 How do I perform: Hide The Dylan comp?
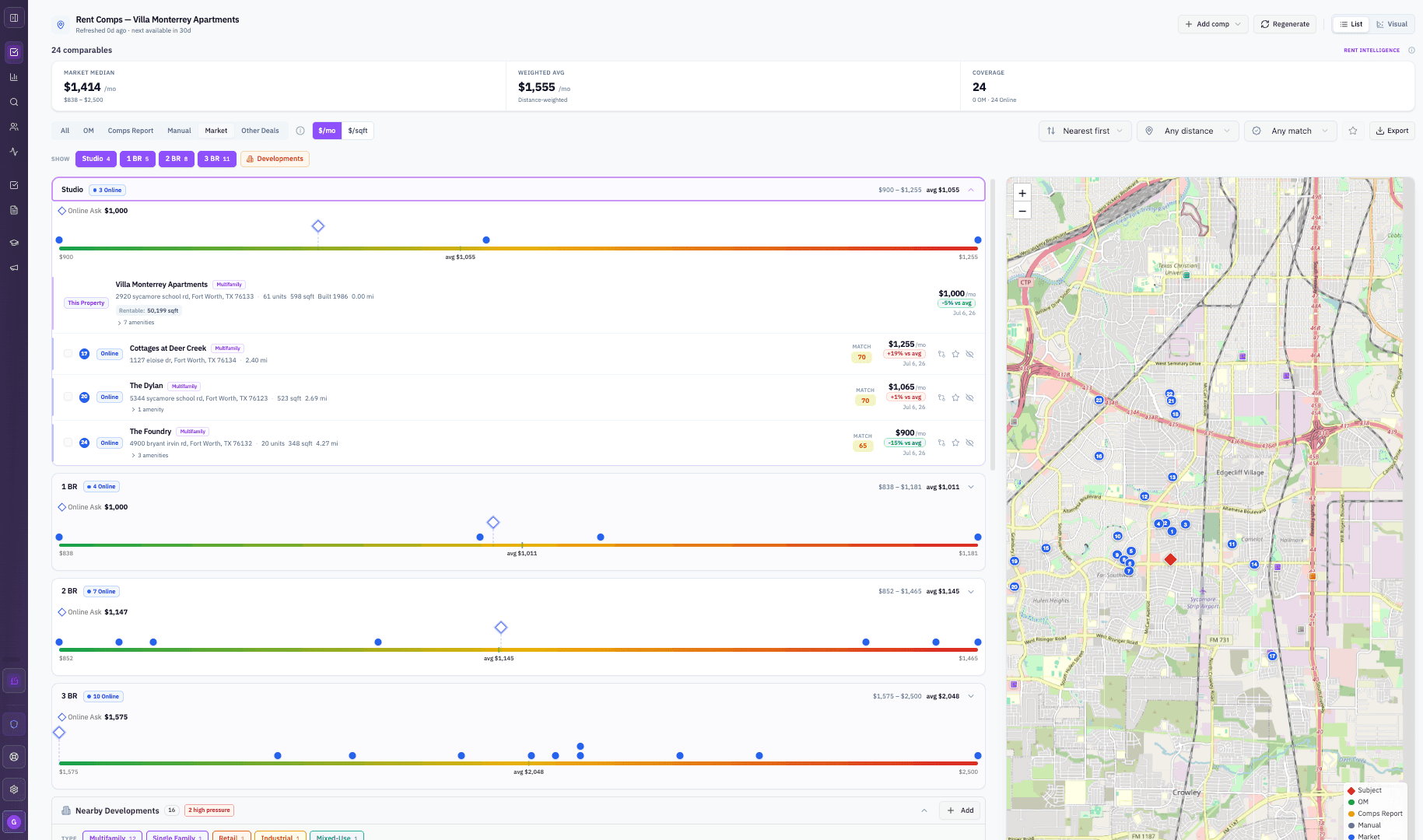pyautogui.click(x=969, y=397)
